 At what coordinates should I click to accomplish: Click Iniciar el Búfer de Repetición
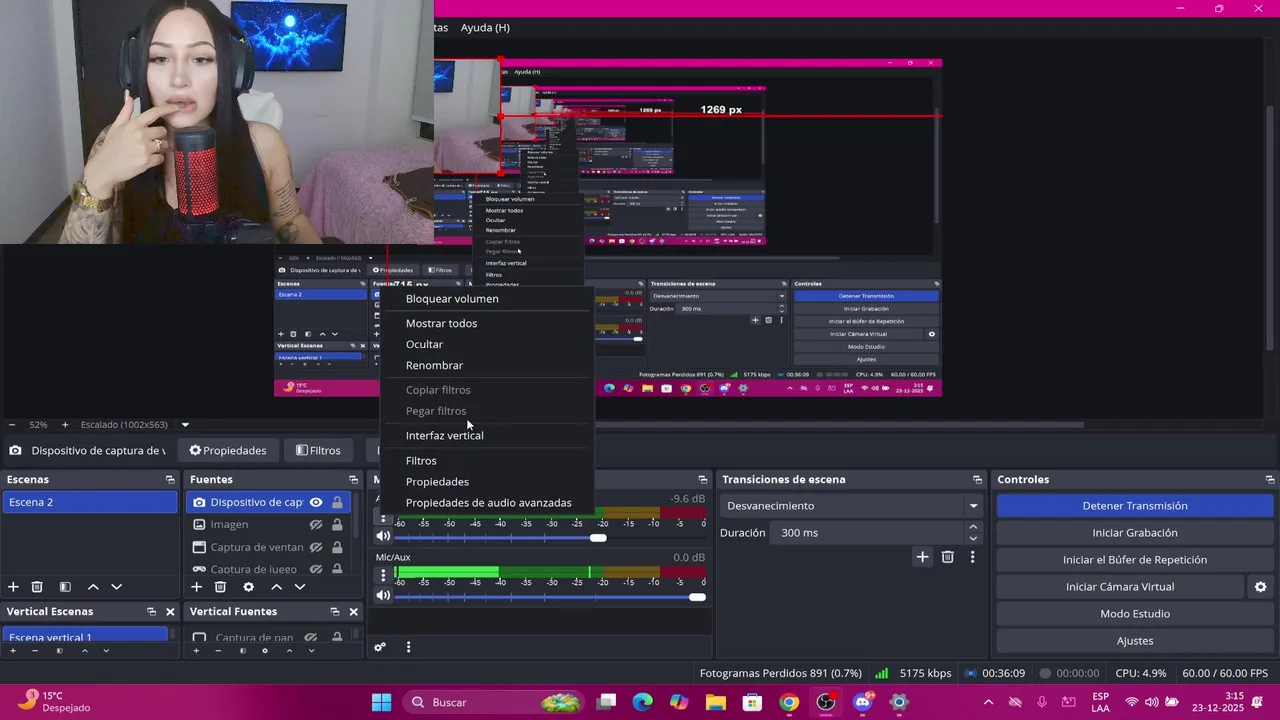1135,560
